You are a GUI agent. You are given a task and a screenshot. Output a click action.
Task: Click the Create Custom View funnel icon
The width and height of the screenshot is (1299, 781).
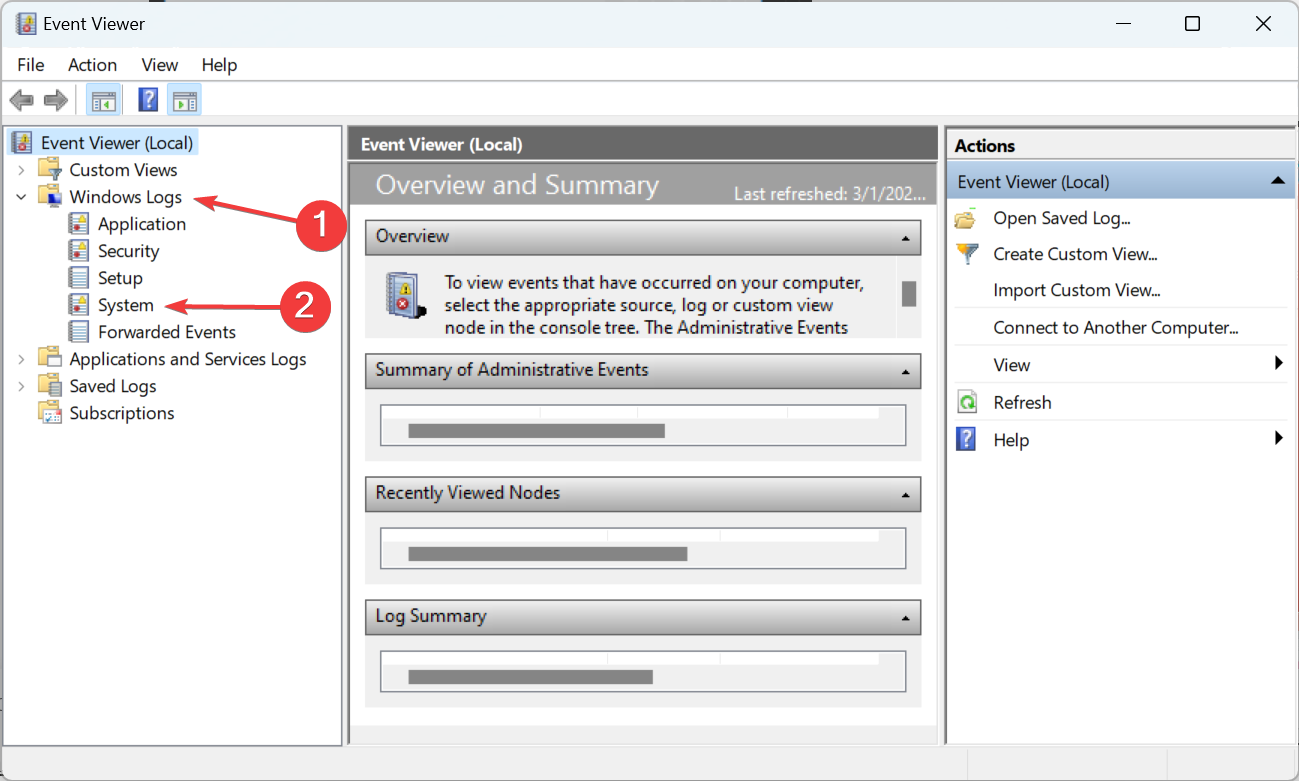tap(966, 254)
